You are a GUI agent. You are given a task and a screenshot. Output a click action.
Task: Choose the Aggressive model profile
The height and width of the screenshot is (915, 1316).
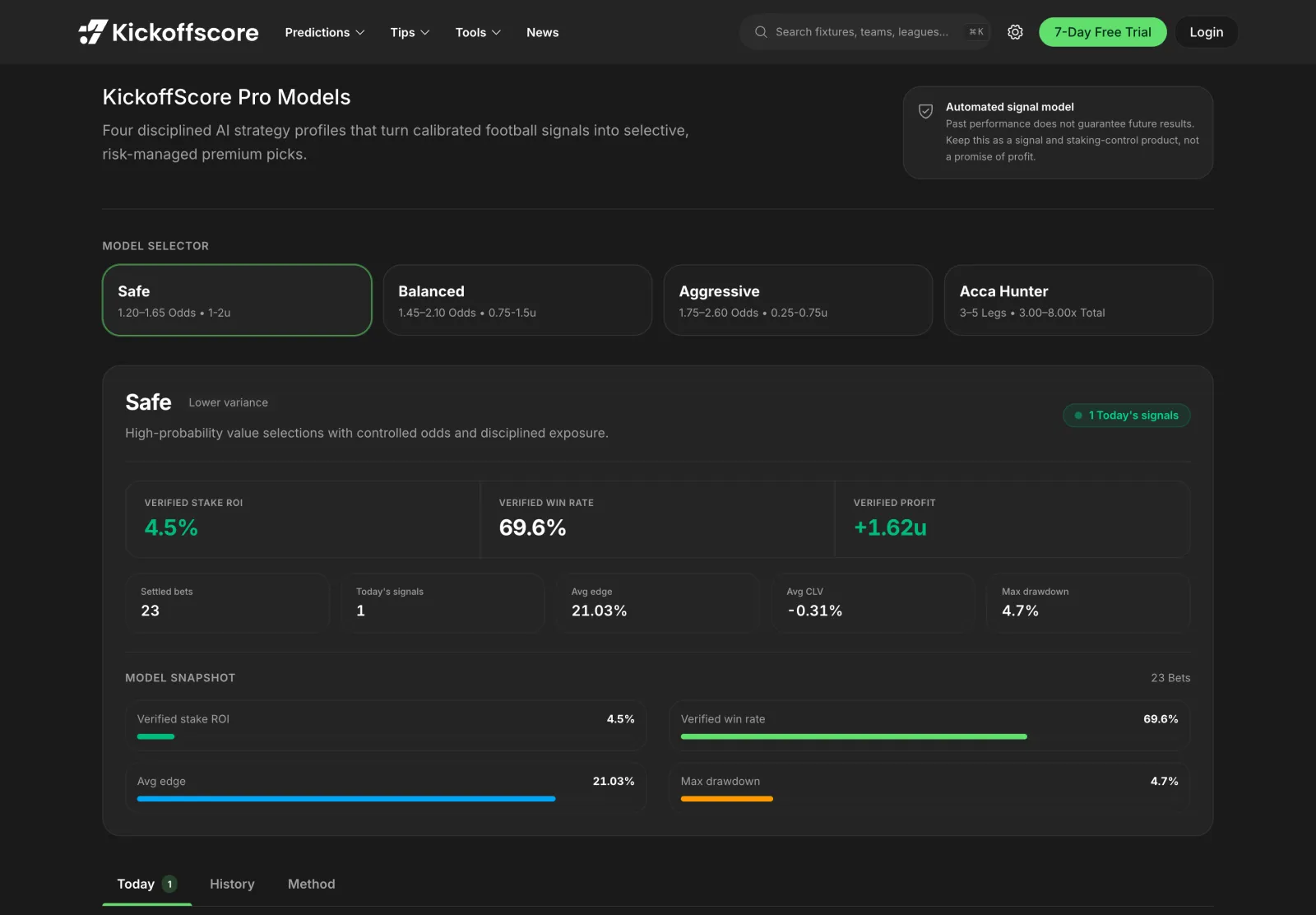pos(798,300)
